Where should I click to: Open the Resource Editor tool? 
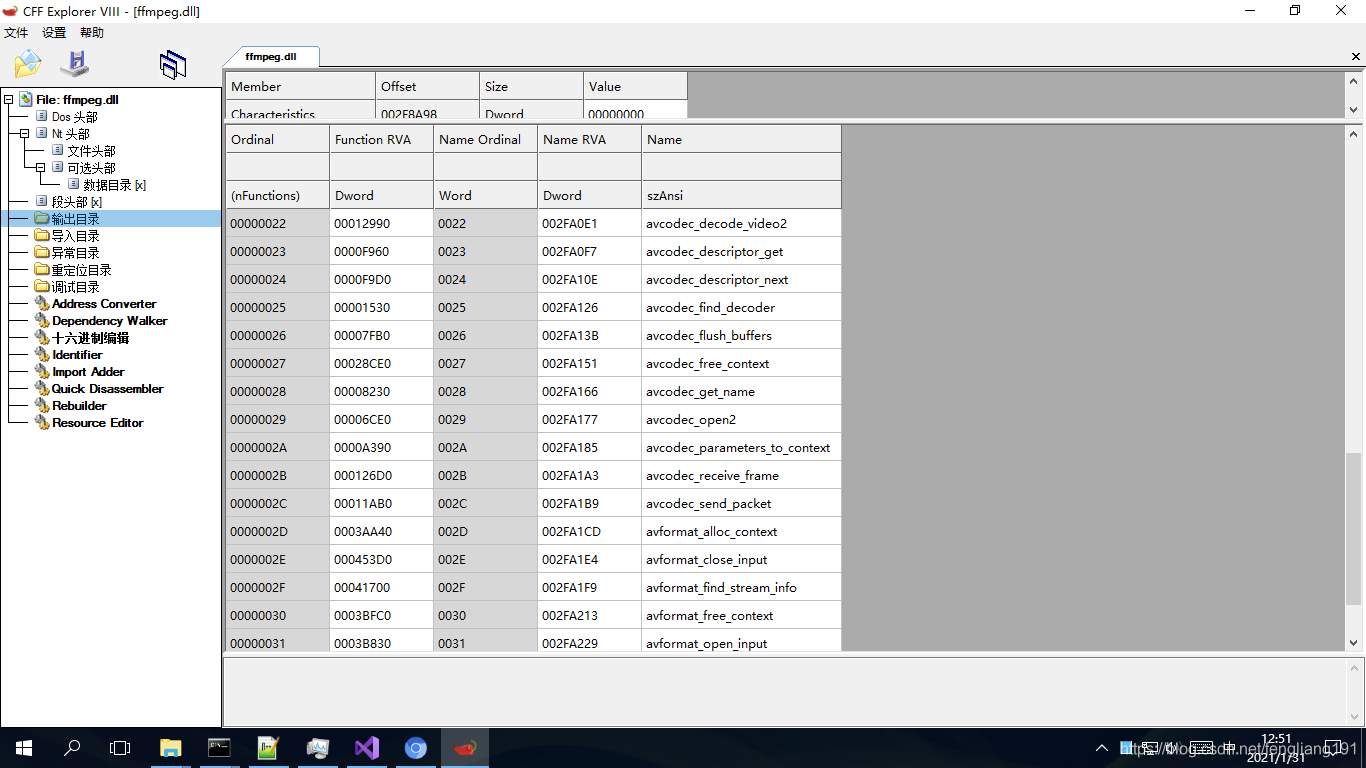[97, 423]
